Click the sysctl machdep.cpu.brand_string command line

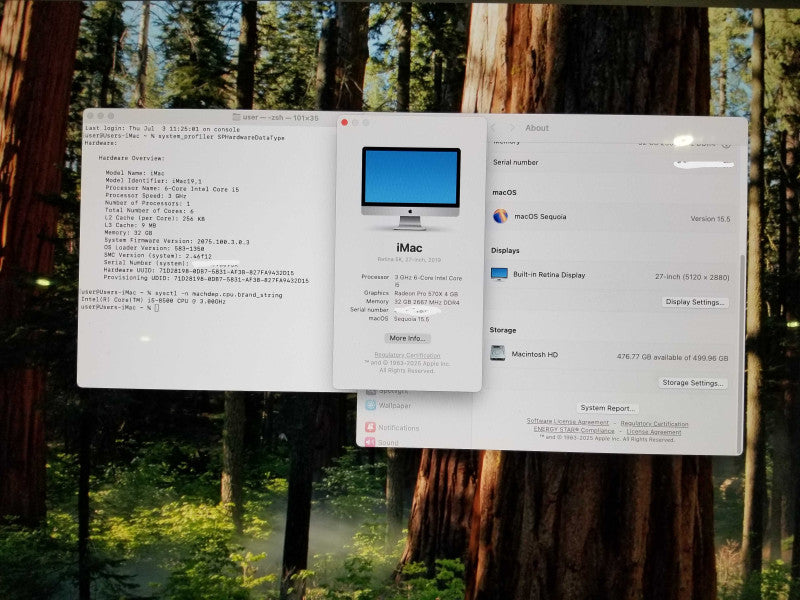[x=182, y=294]
